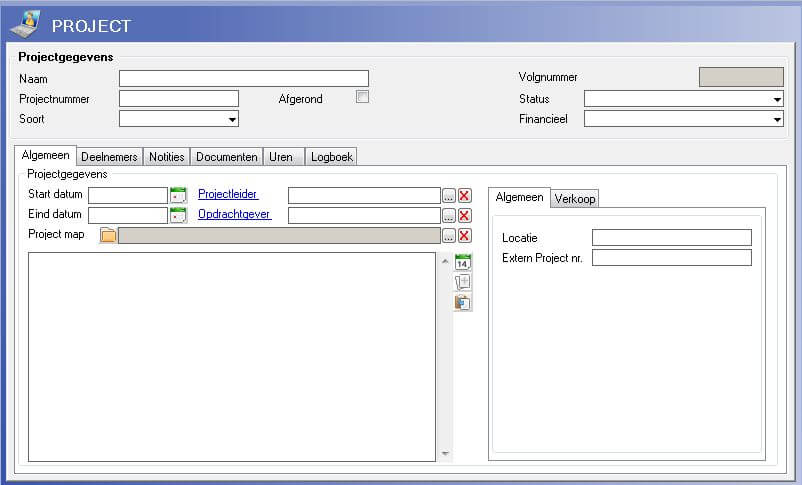Open calendar picker for Start datum
This screenshot has width=802, height=485.
coord(178,195)
